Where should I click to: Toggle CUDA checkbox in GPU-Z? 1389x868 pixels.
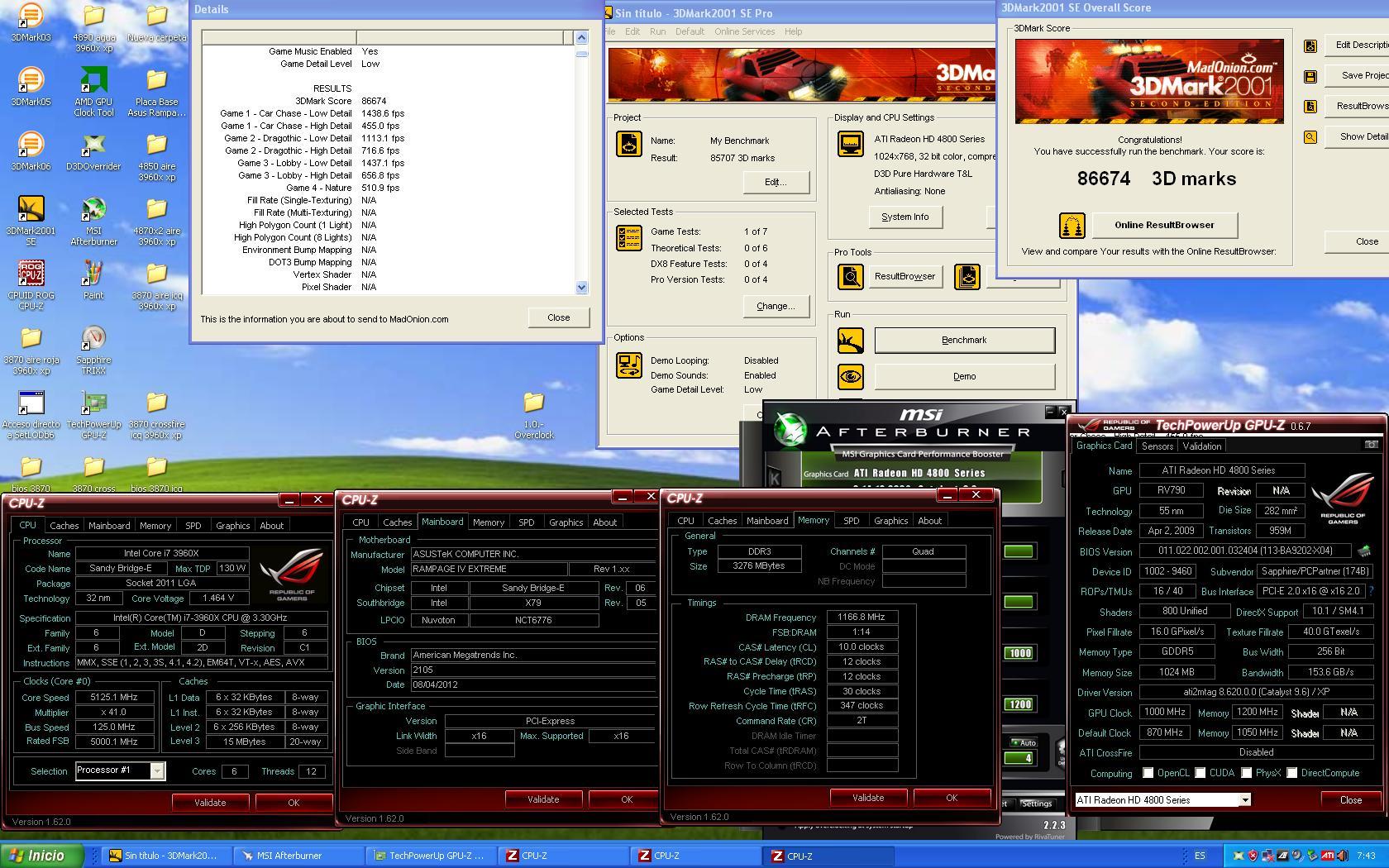1200,773
